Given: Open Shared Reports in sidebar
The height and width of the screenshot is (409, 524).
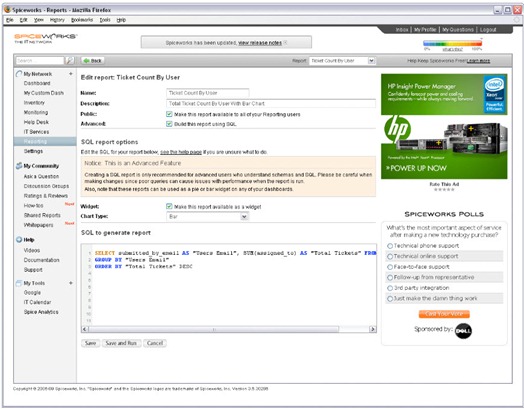Looking at the screenshot, I should pyautogui.click(x=42, y=215).
